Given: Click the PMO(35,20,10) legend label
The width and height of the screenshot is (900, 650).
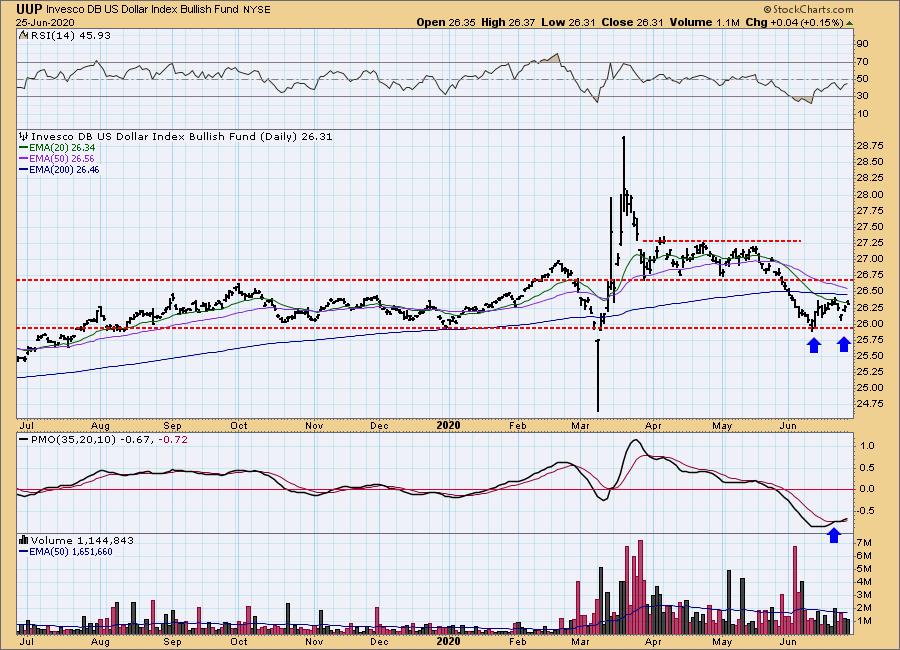Looking at the screenshot, I should (x=73, y=439).
